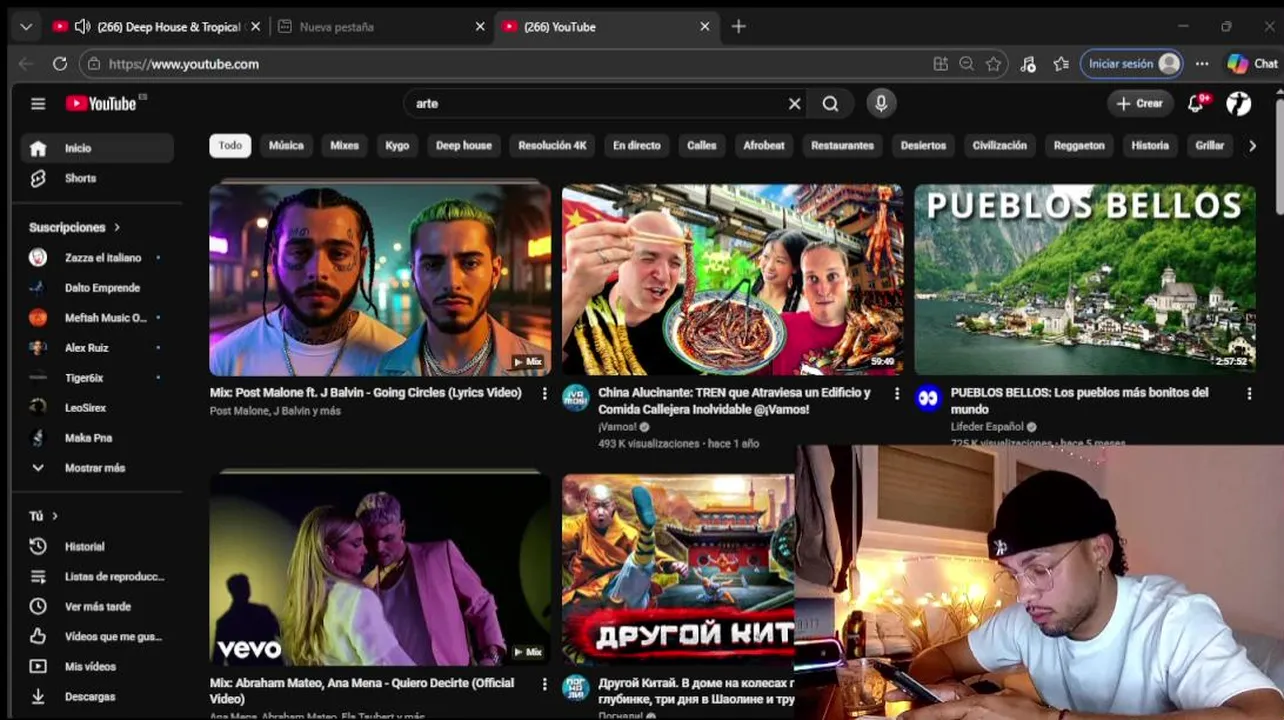The image size is (1284, 720).
Task: Select the Kygo filter chip
Action: (x=397, y=146)
